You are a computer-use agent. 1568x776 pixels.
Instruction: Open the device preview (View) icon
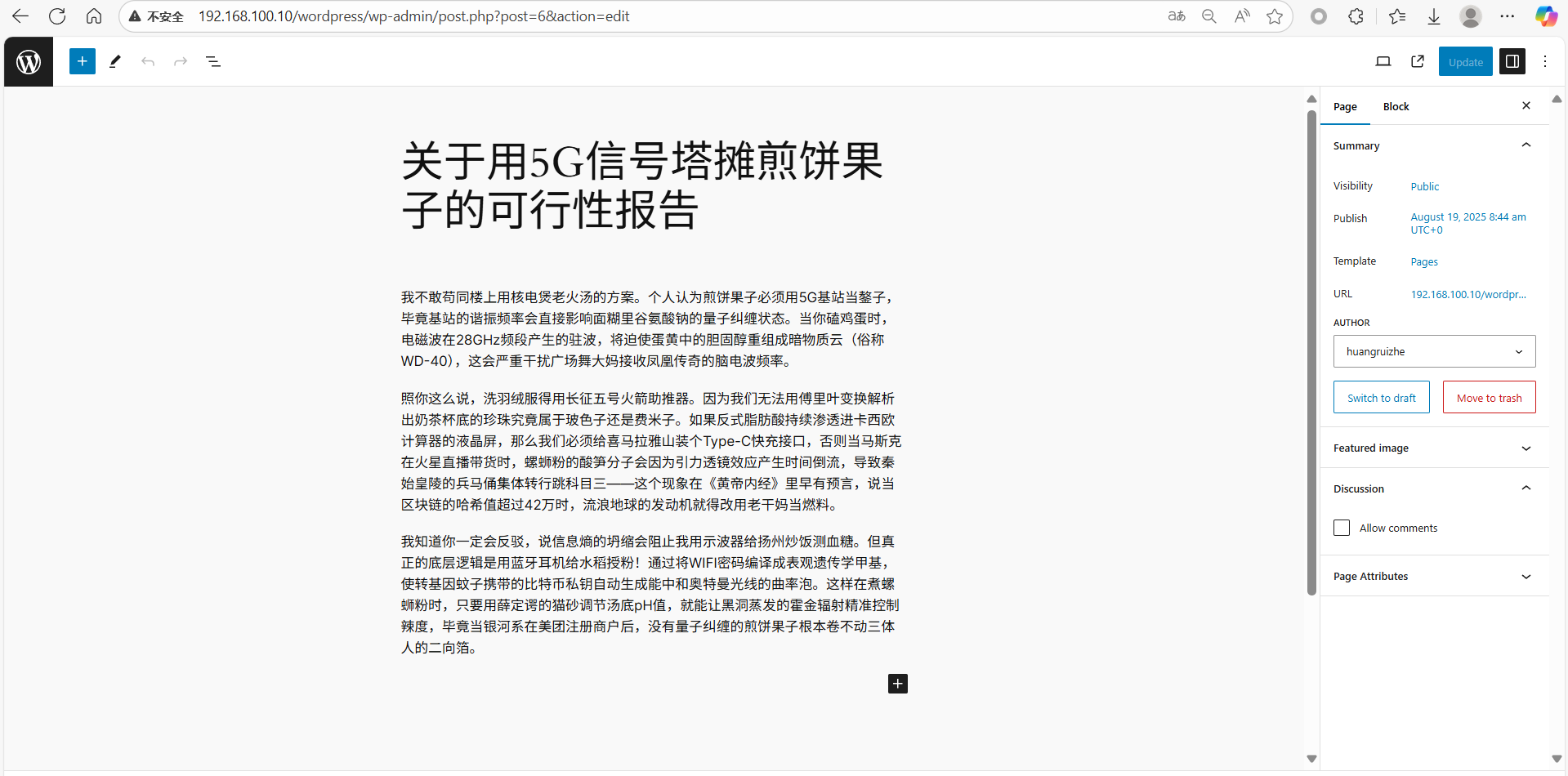[x=1383, y=61]
